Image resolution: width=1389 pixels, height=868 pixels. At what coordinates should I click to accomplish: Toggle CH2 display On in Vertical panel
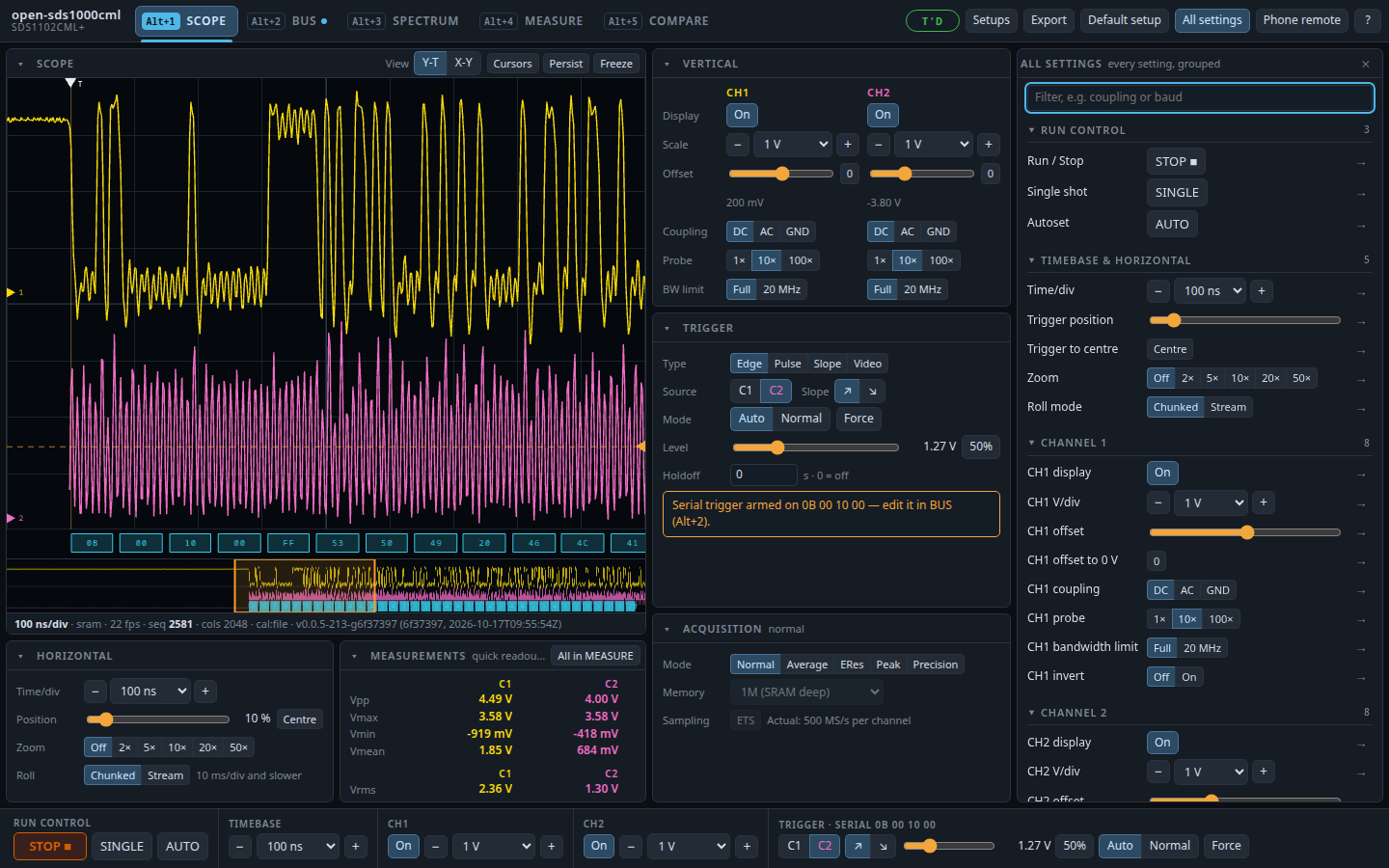click(x=883, y=115)
